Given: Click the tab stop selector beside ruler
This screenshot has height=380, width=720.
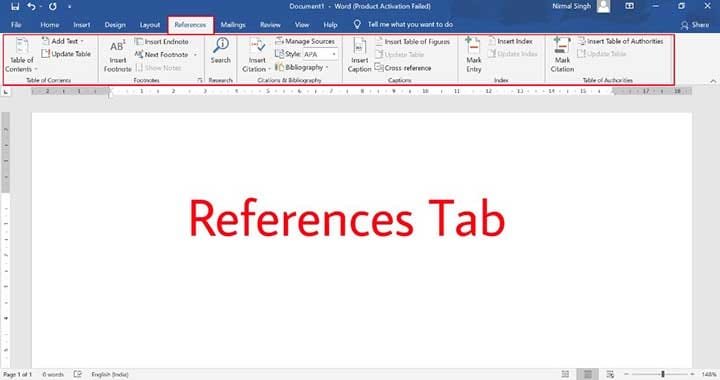Looking at the screenshot, I should pyautogui.click(x=6, y=92).
